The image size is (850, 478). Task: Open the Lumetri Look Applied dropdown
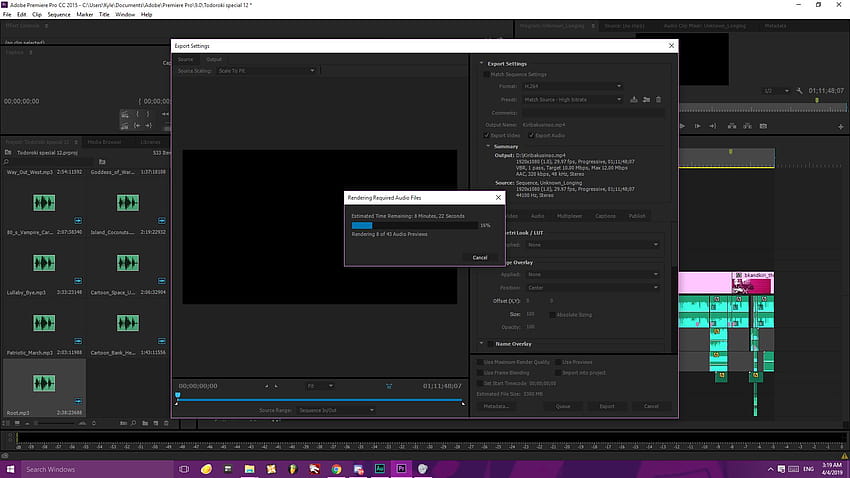coord(593,245)
